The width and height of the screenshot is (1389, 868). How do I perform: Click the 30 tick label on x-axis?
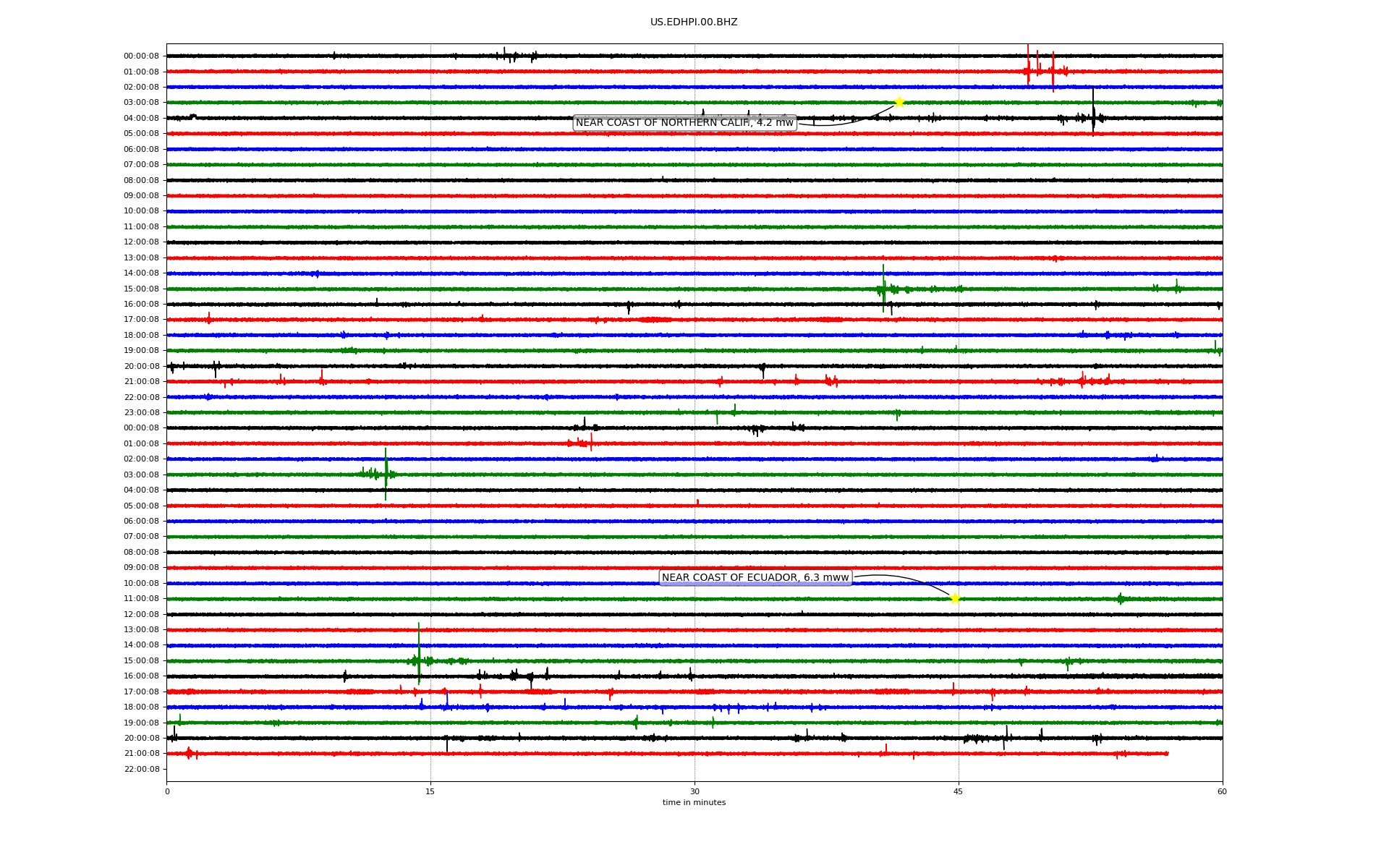(x=694, y=791)
